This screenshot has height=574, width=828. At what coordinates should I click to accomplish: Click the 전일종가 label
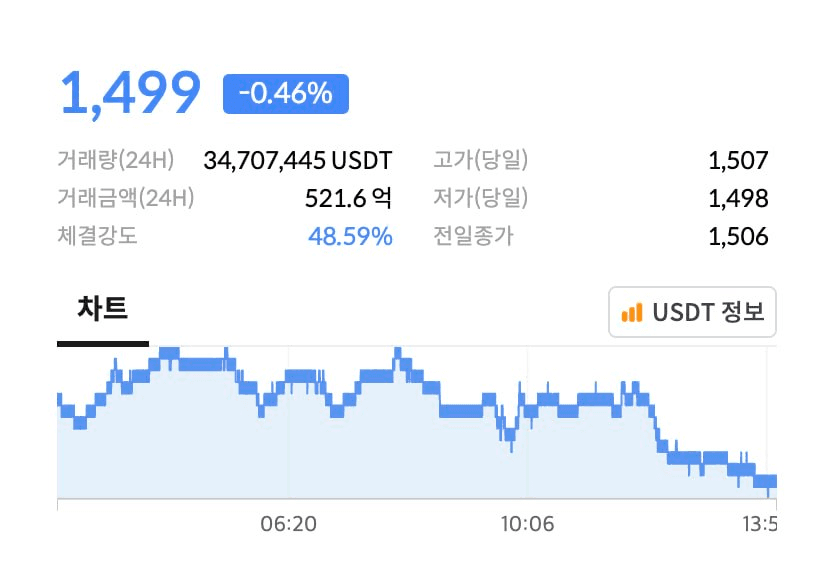pyautogui.click(x=473, y=236)
